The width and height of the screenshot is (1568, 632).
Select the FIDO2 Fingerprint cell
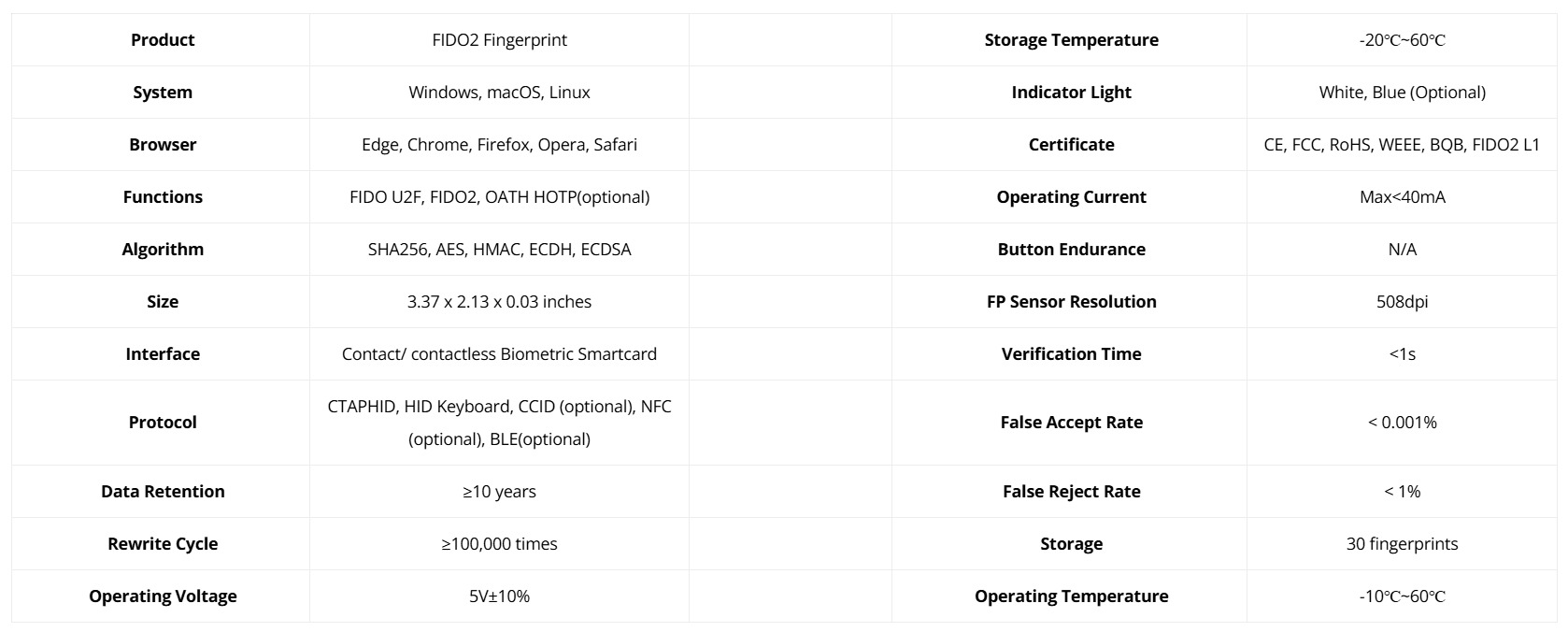pos(499,40)
